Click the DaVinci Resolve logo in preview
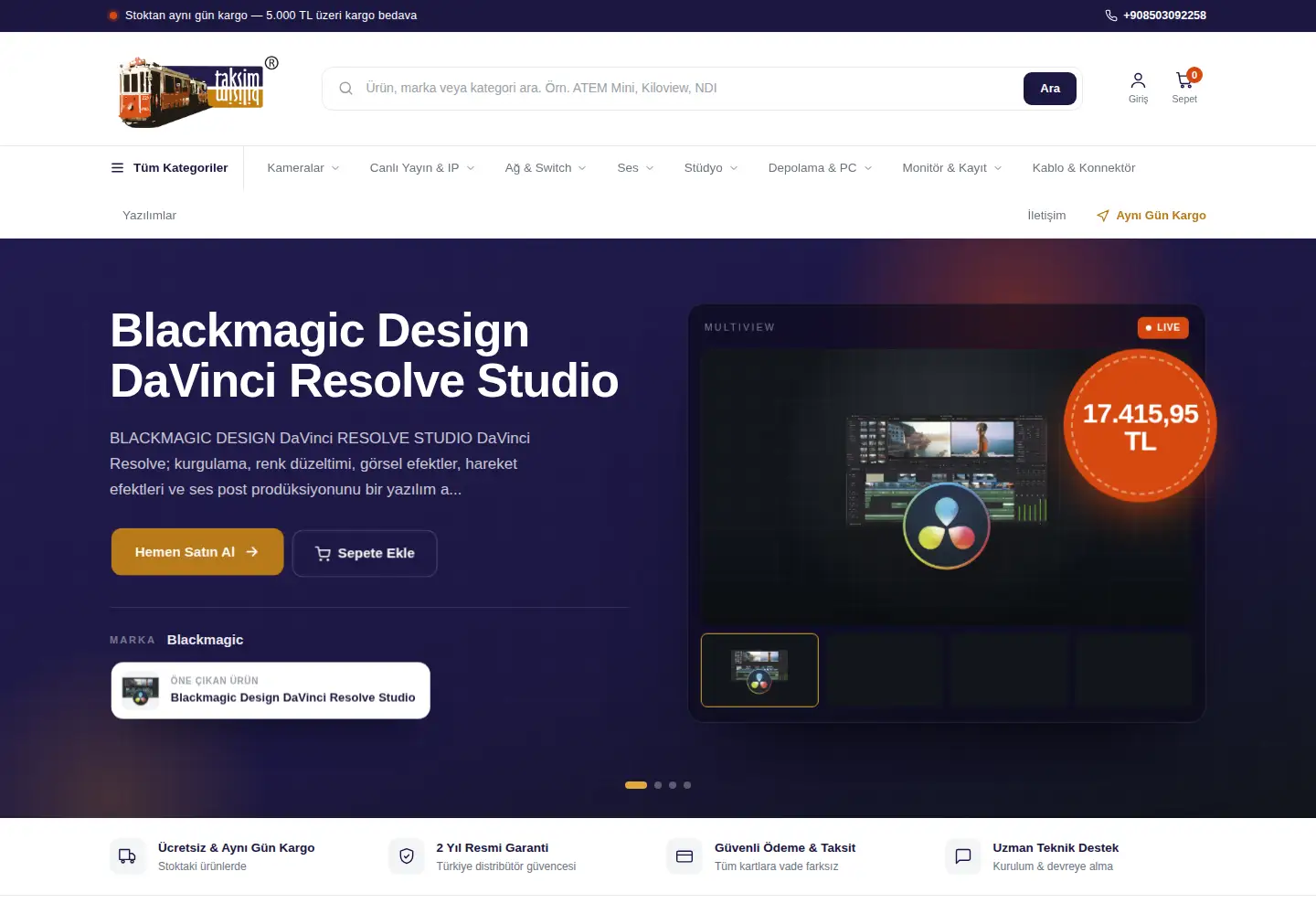Image resolution: width=1316 pixels, height=914 pixels. click(x=946, y=526)
